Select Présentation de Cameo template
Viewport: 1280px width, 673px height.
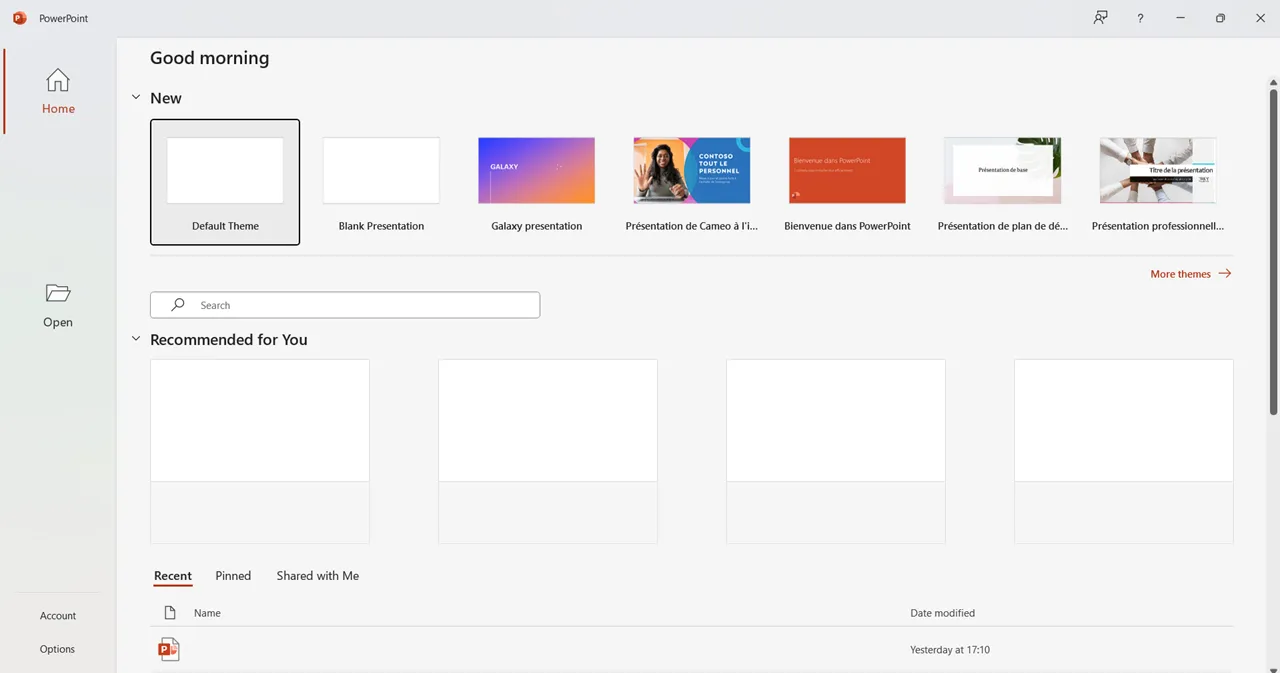click(x=692, y=182)
